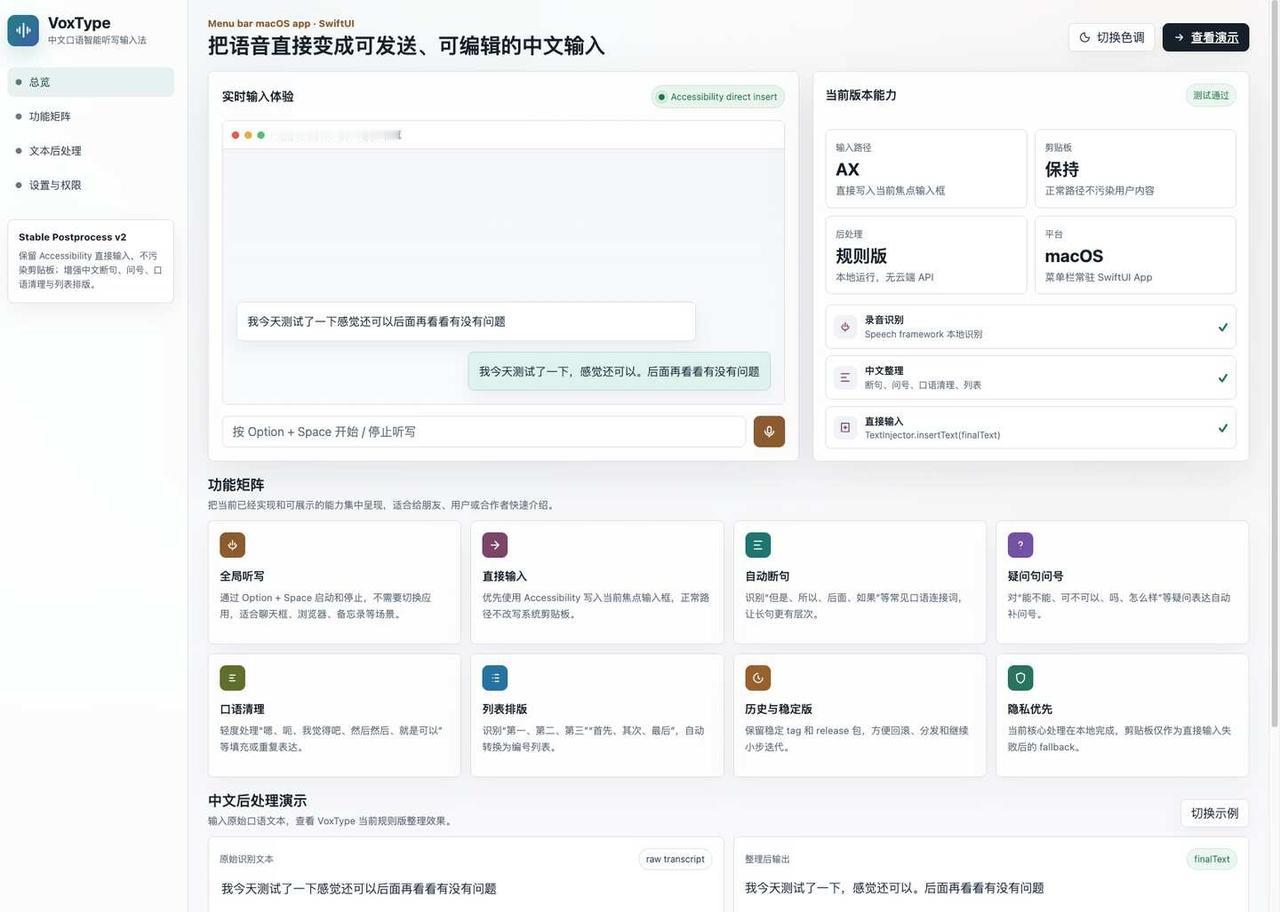Click the 实时输入体验 panel title

(x=258, y=97)
